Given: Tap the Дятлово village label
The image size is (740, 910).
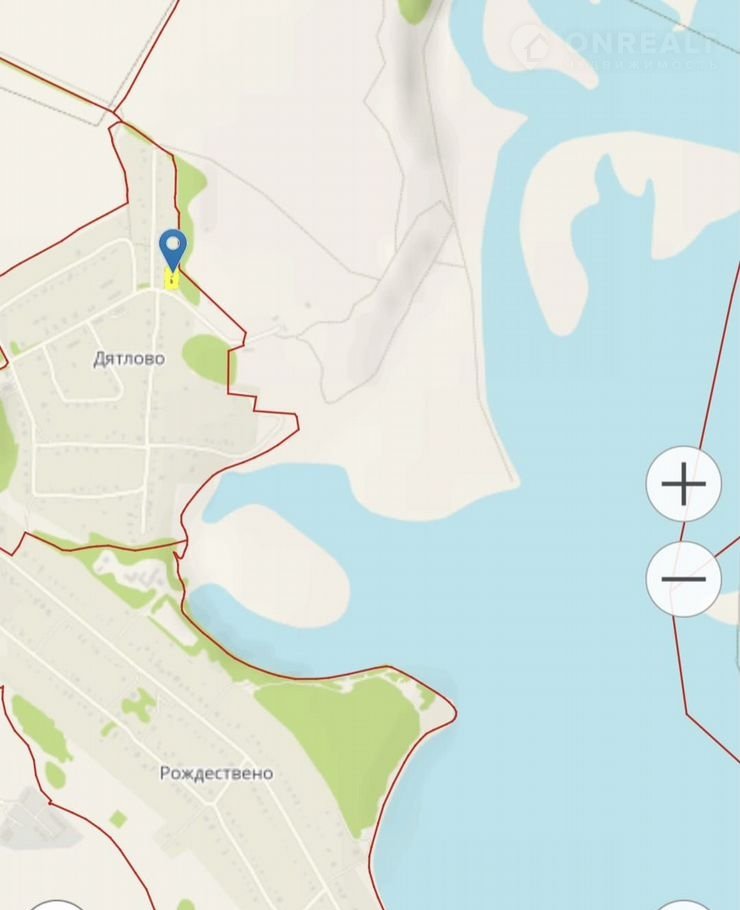Looking at the screenshot, I should coord(129,359).
